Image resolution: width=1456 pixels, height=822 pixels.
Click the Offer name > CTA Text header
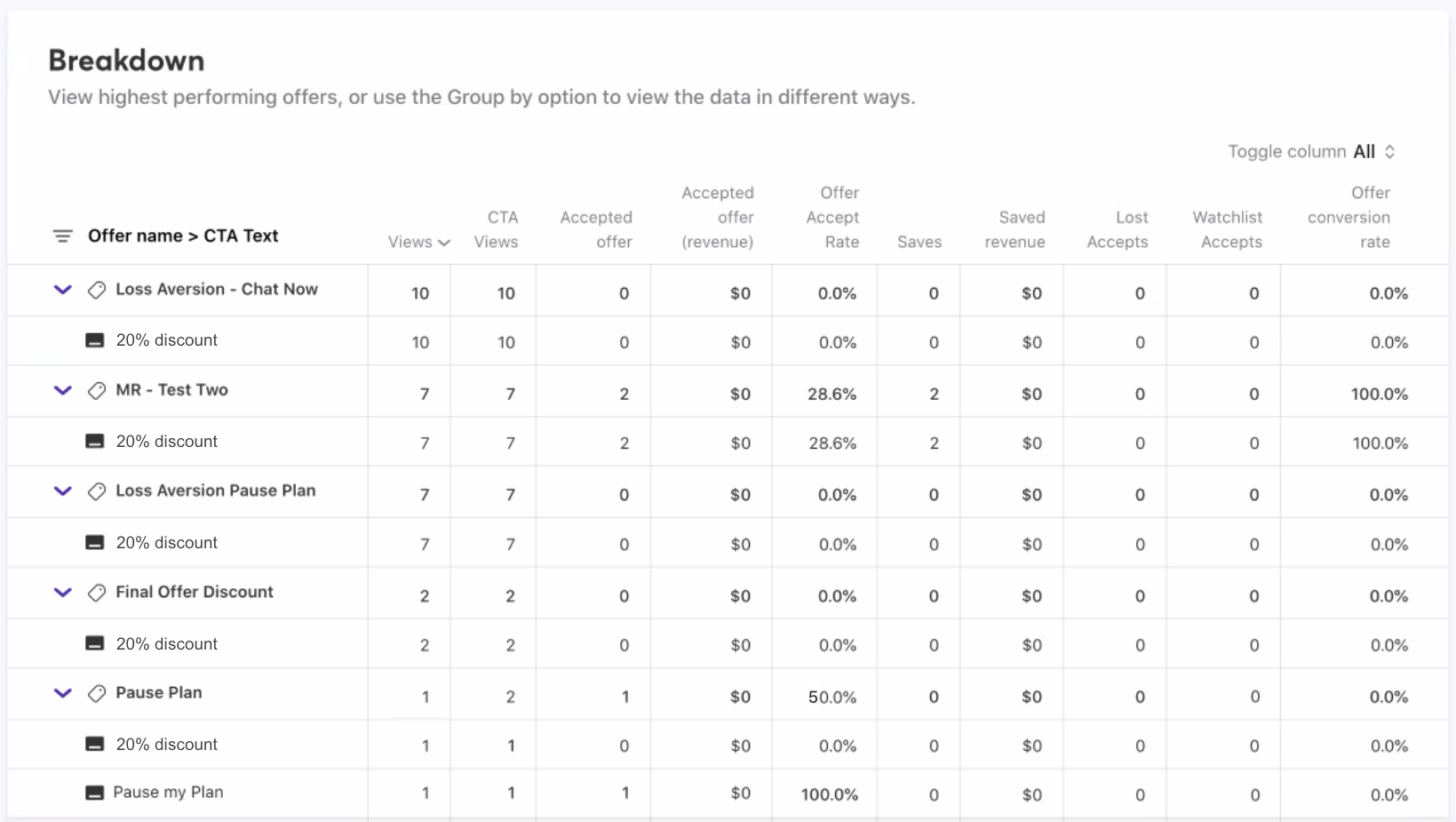tap(183, 236)
